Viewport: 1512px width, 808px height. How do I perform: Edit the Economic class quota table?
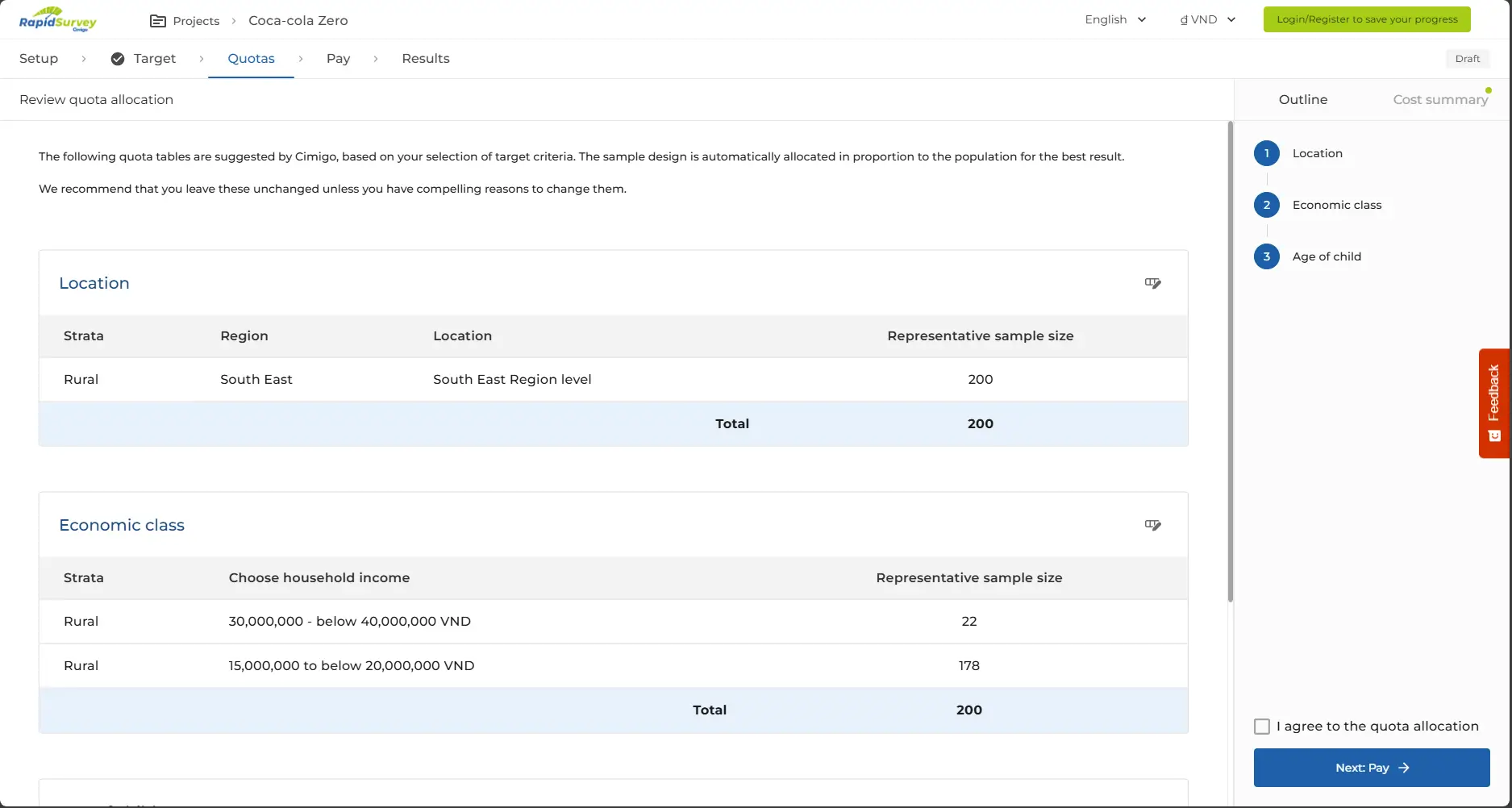[x=1152, y=525]
